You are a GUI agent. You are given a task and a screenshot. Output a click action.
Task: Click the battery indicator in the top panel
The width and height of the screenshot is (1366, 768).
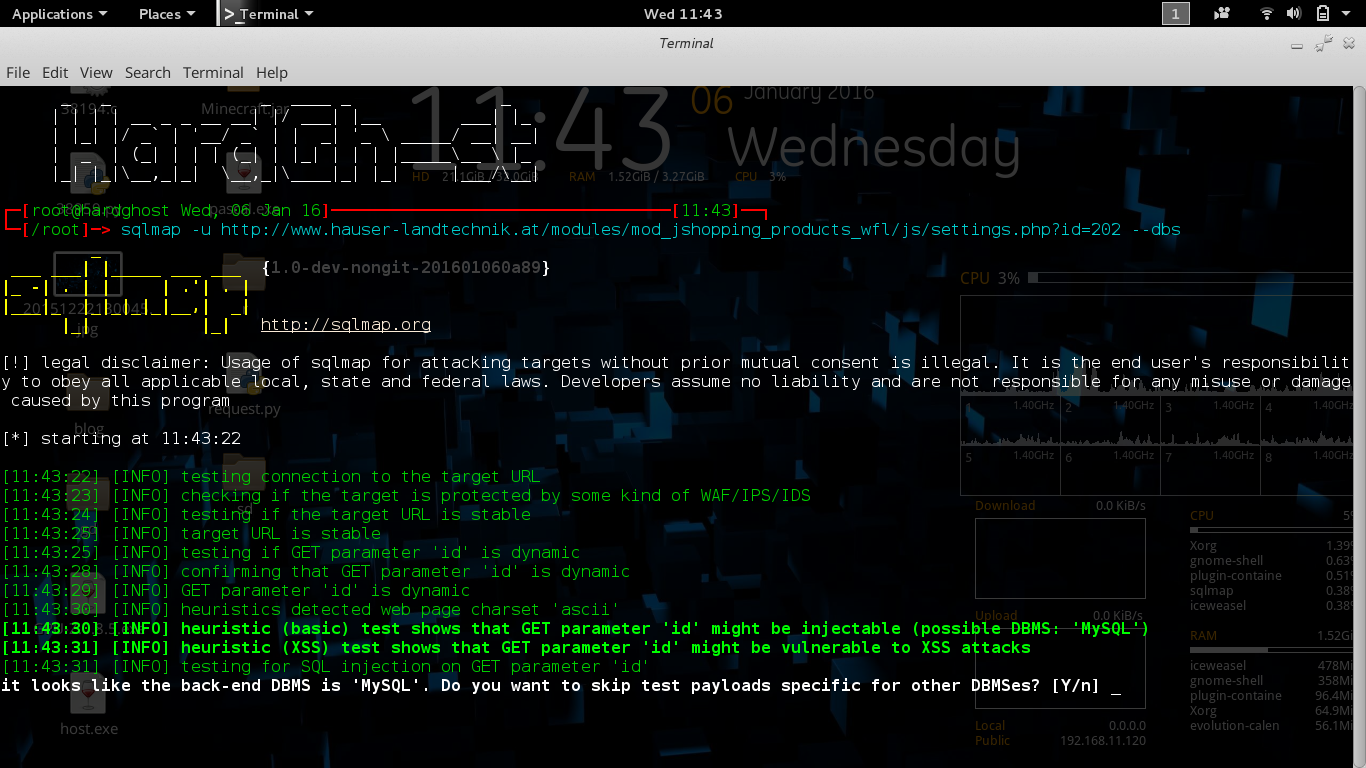coord(1322,14)
